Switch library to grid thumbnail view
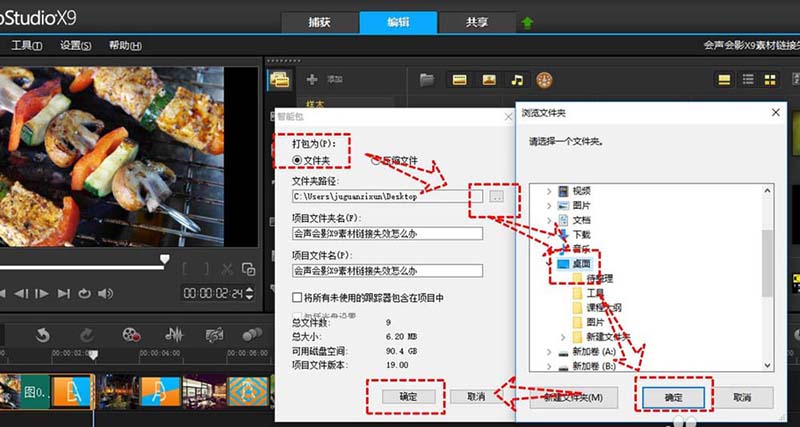 point(770,80)
